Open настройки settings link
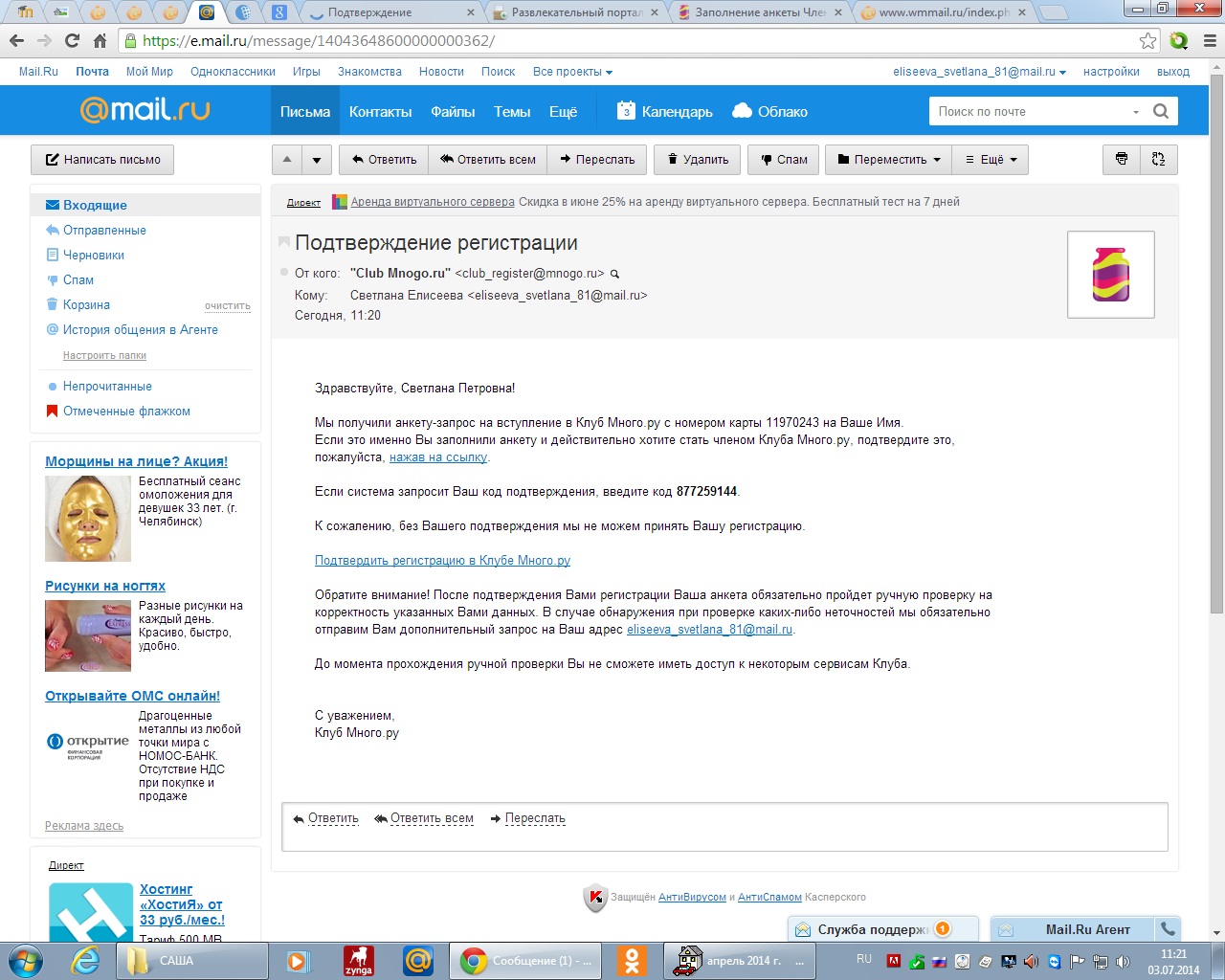 [1111, 72]
